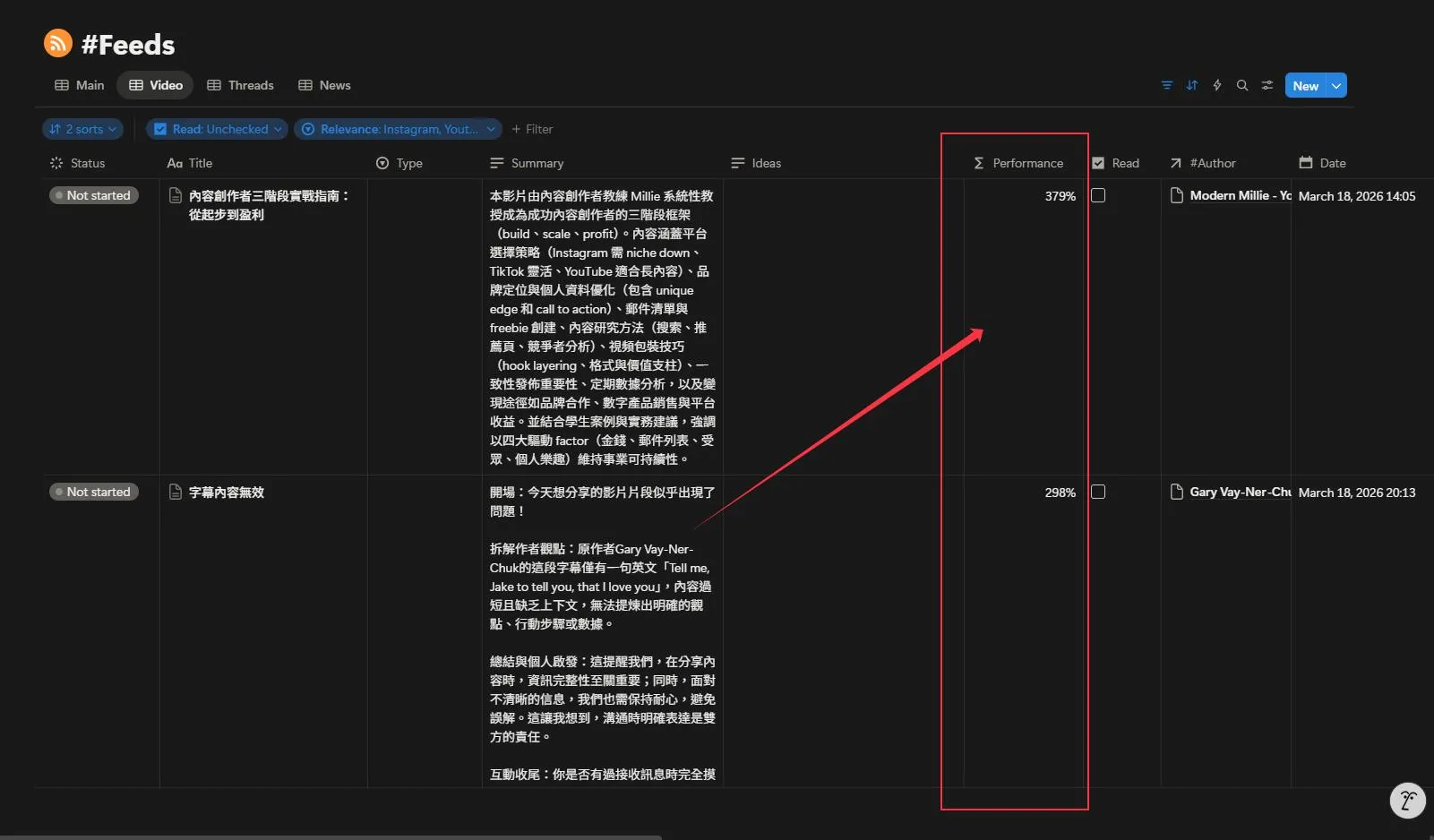Screen dimensions: 1434x840
Task: Open the filter icon in the toolbar
Action: pos(1166,85)
